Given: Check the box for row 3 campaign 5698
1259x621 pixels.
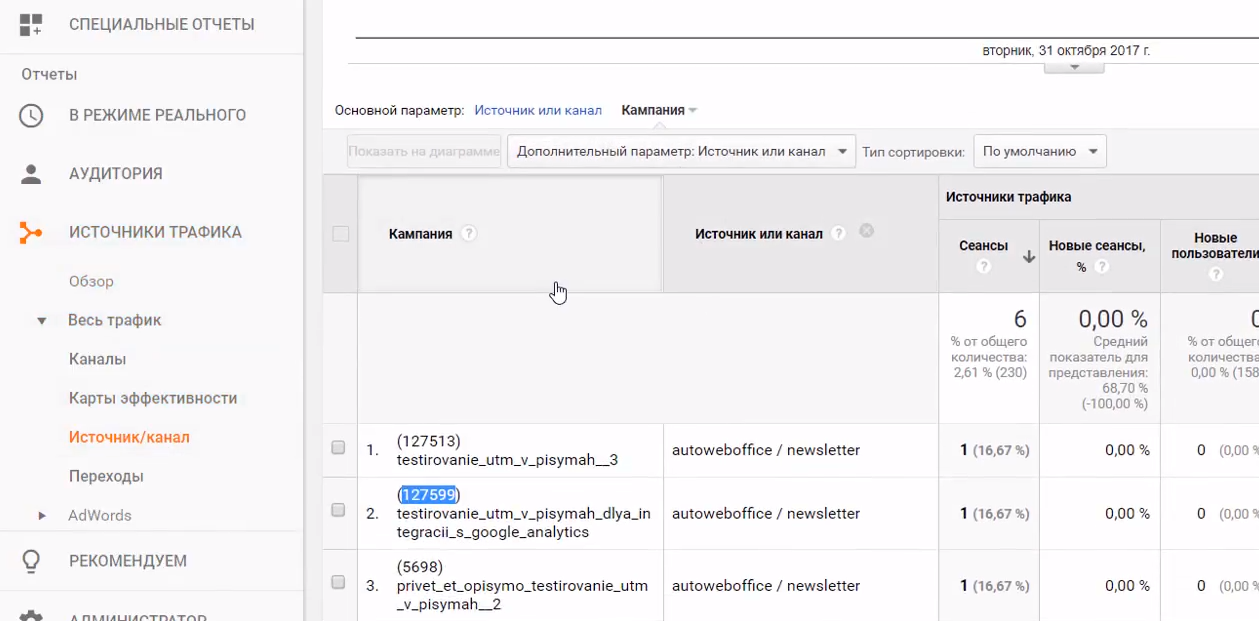Looking at the screenshot, I should (x=338, y=582).
